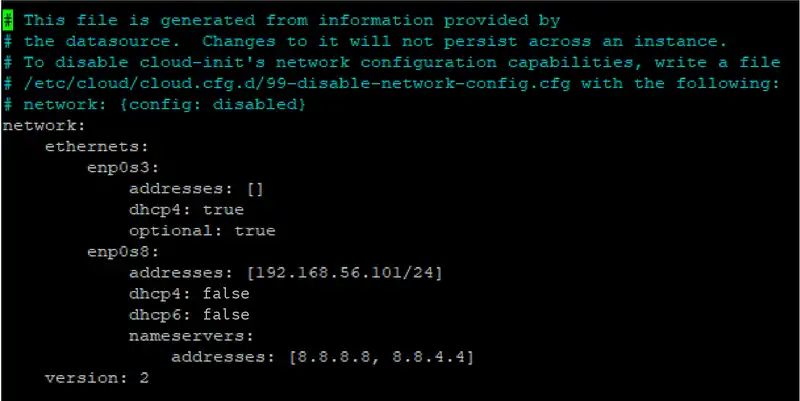Click the "dhcp4: true" line
The height and width of the screenshot is (401, 800).
(186, 209)
